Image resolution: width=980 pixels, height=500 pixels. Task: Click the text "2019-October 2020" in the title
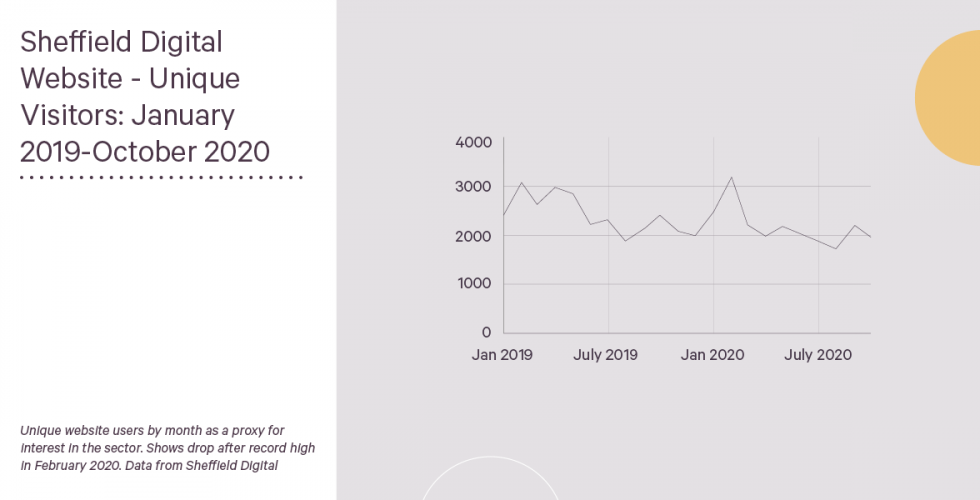point(145,152)
